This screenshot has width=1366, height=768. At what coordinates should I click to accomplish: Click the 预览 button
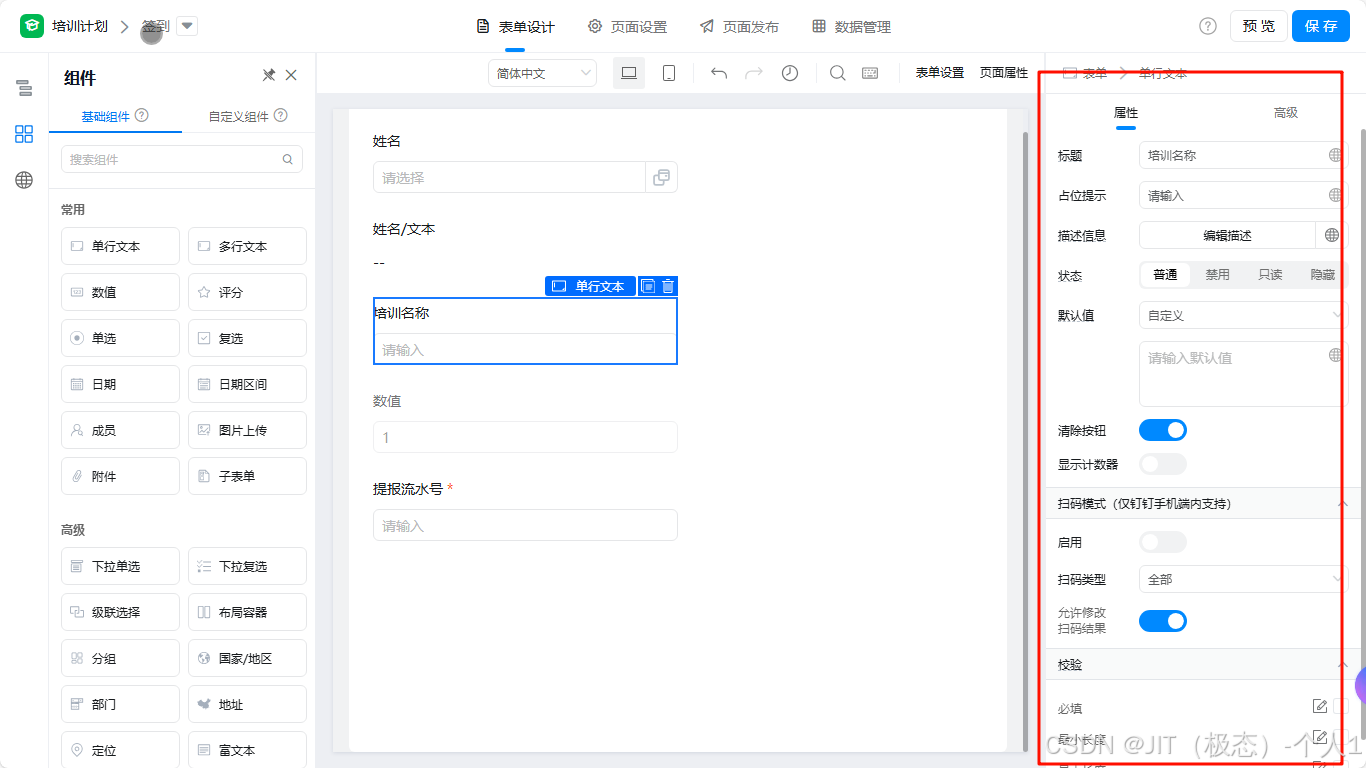pyautogui.click(x=1259, y=26)
